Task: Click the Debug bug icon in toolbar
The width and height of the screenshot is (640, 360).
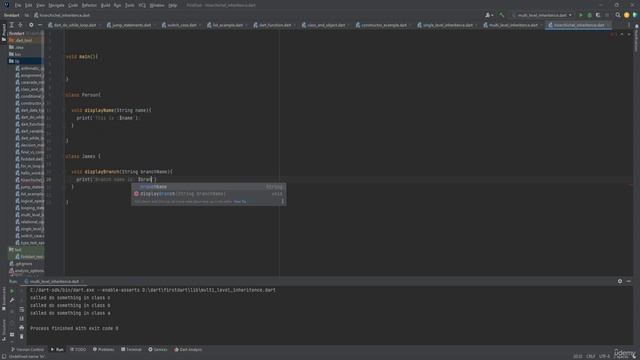Action: tap(589, 15)
